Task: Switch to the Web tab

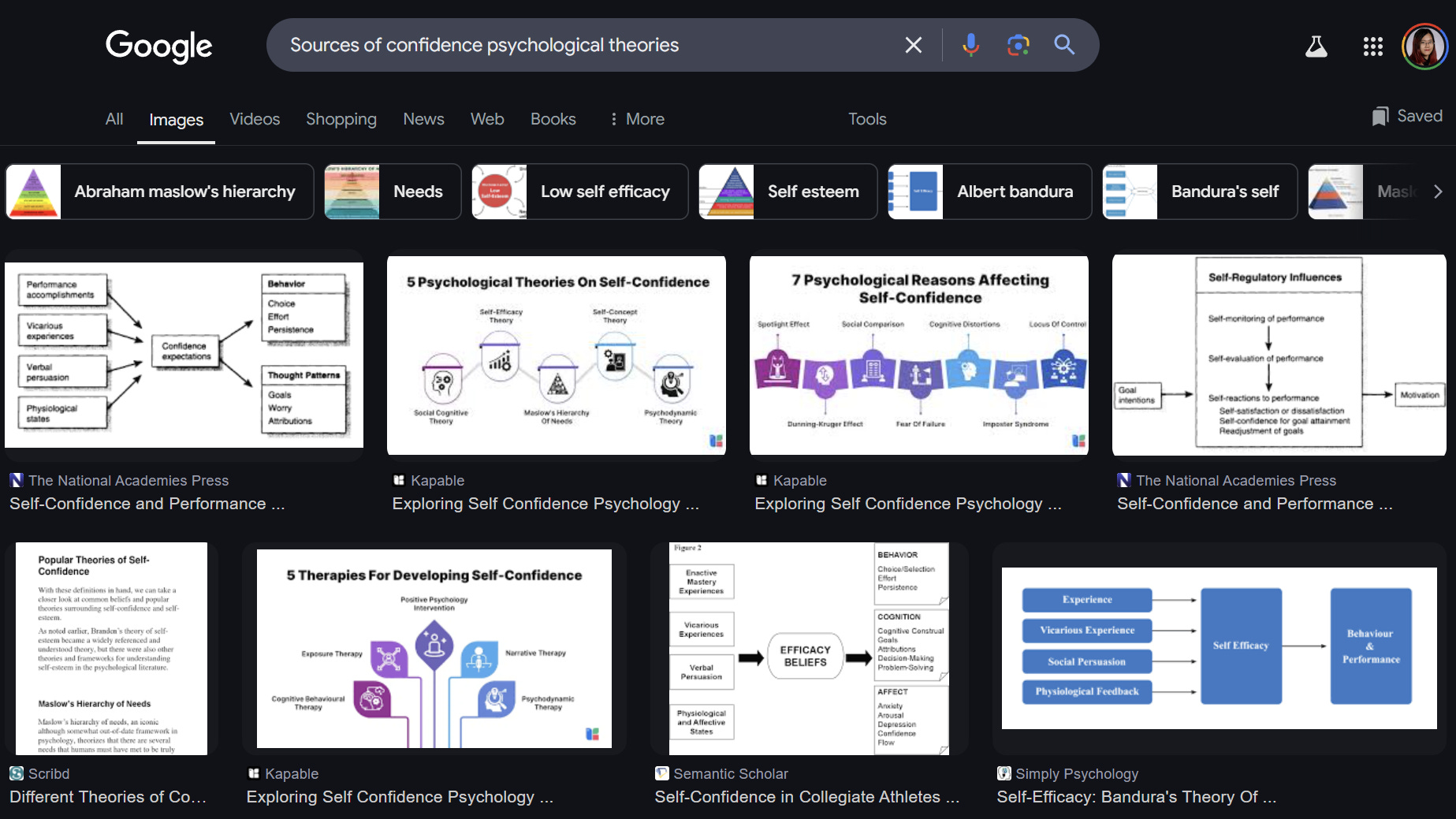Action: (487, 119)
